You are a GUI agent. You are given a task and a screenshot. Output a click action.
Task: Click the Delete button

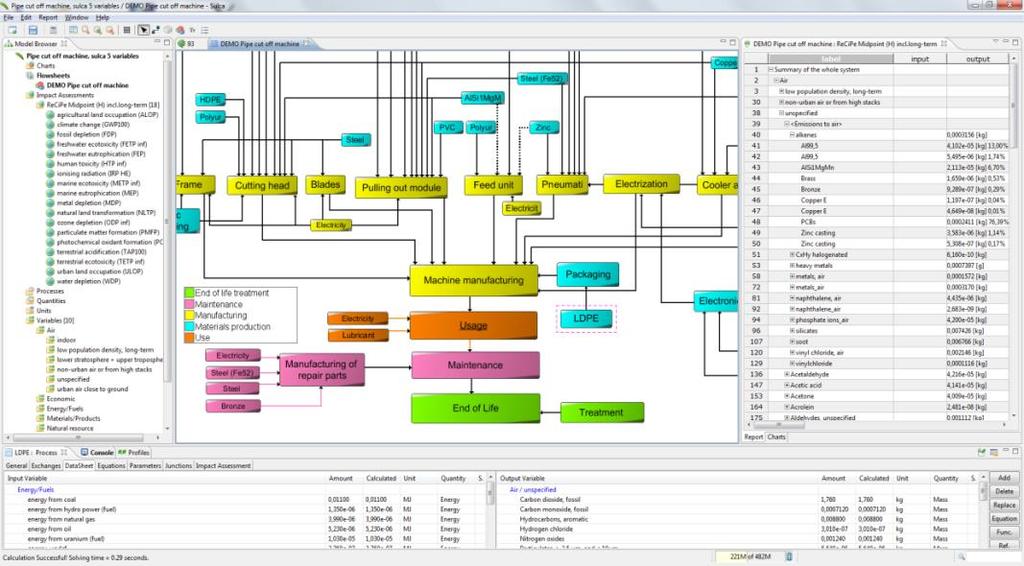tap(1004, 492)
